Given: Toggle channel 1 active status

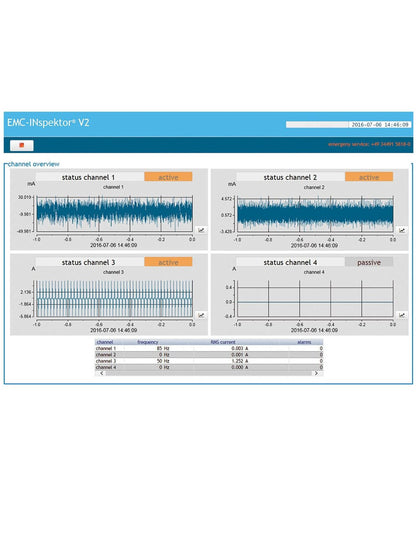Looking at the screenshot, I should click(168, 177).
